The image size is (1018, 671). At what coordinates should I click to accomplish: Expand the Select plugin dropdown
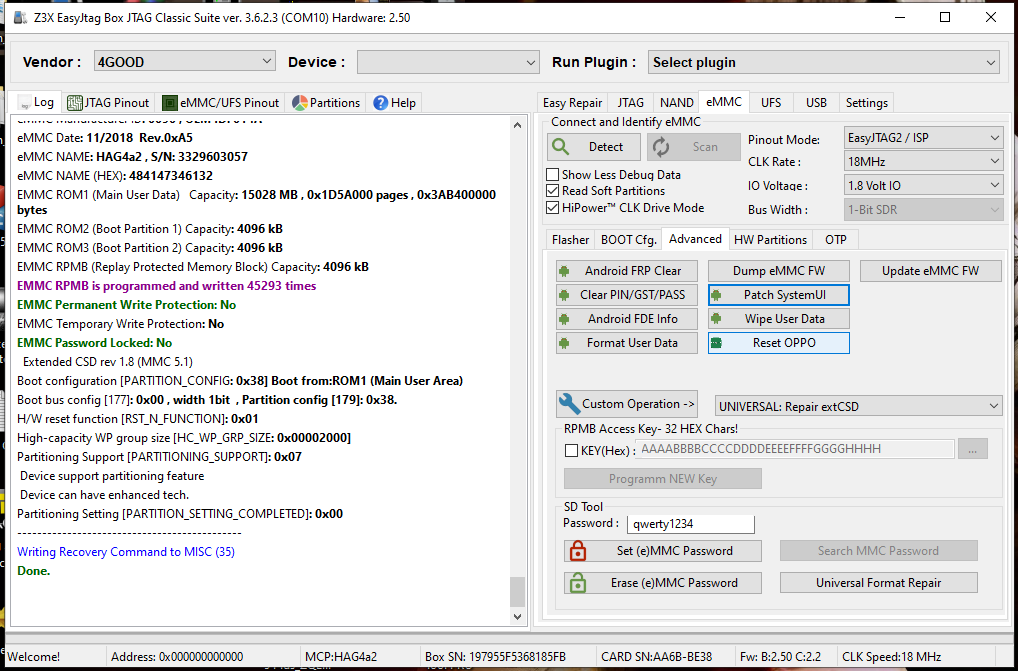point(824,62)
